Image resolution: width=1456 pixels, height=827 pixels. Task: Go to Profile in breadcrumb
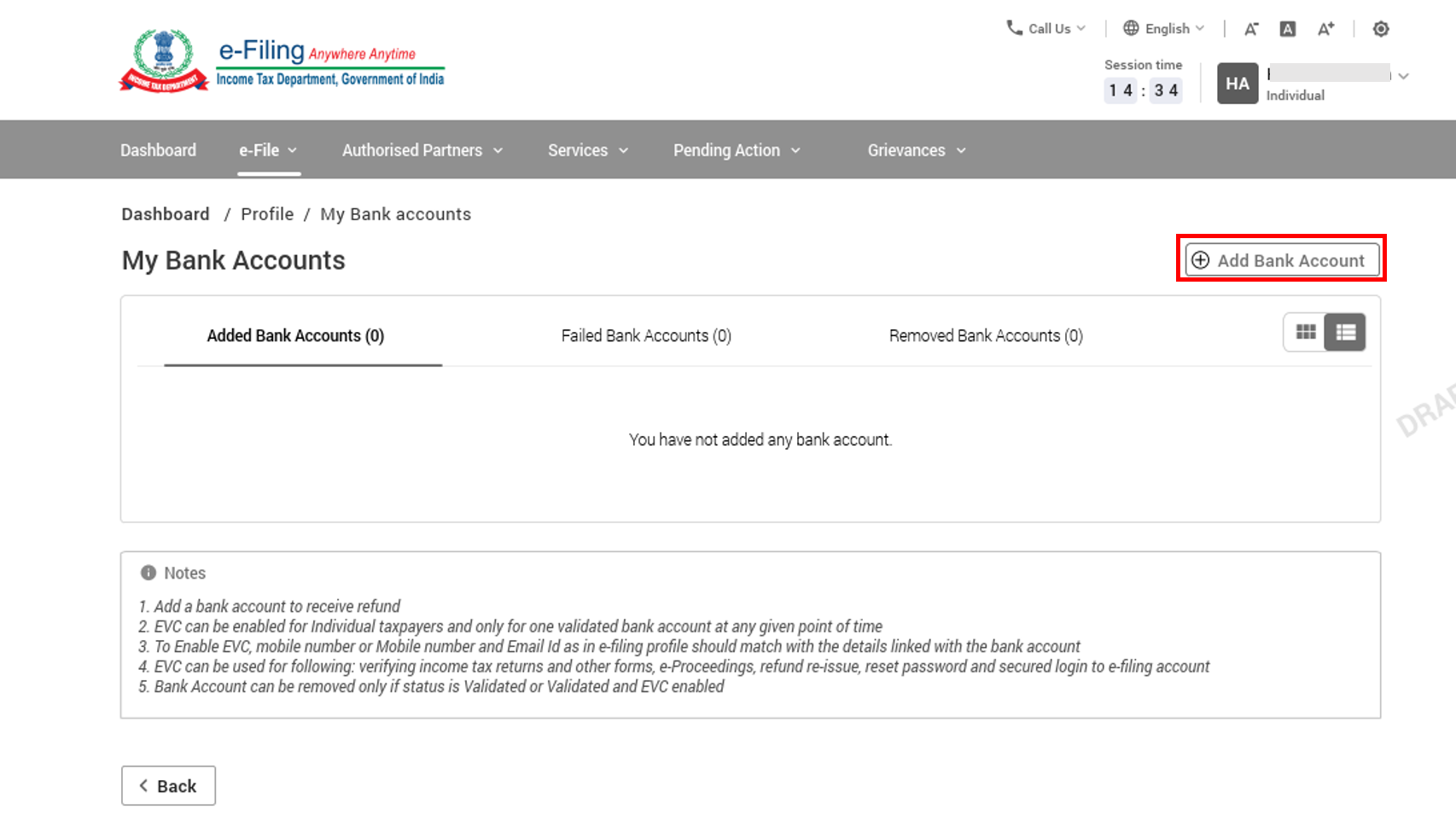click(267, 214)
